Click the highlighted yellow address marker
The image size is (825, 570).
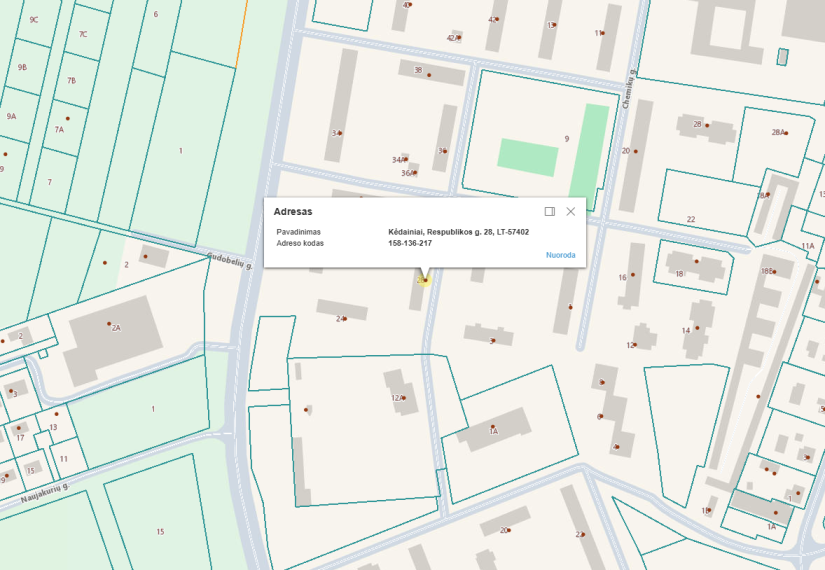coord(425,280)
